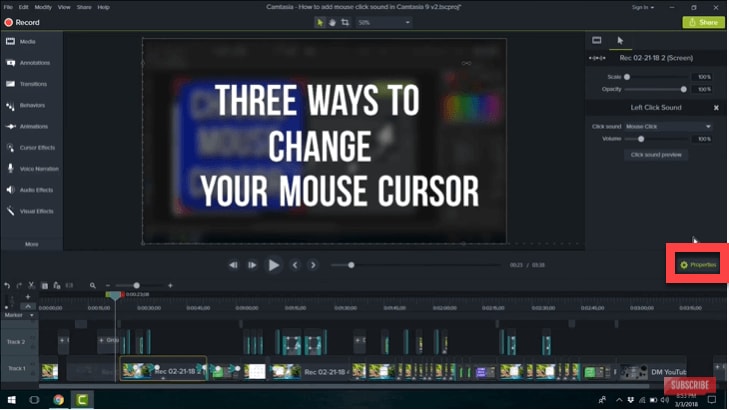This screenshot has width=729, height=410.
Task: Click the click sound Volume slider
Action: 641,139
